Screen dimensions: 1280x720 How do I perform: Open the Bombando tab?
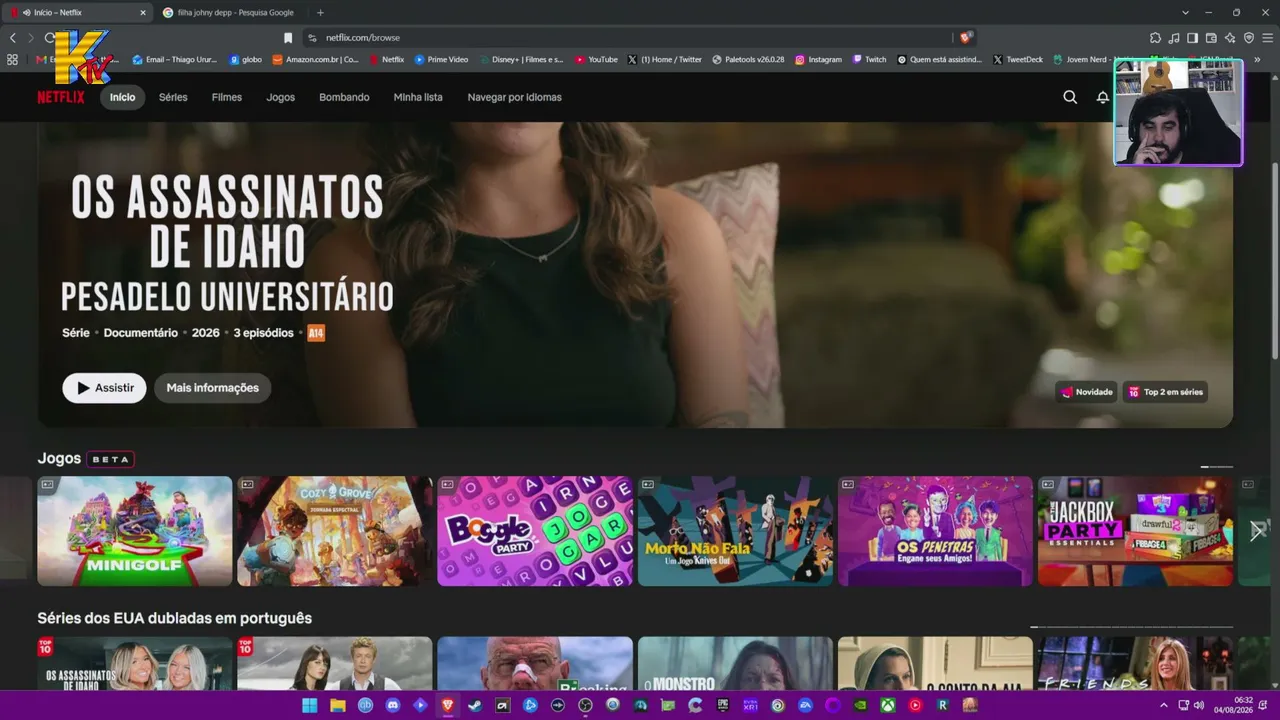point(344,97)
